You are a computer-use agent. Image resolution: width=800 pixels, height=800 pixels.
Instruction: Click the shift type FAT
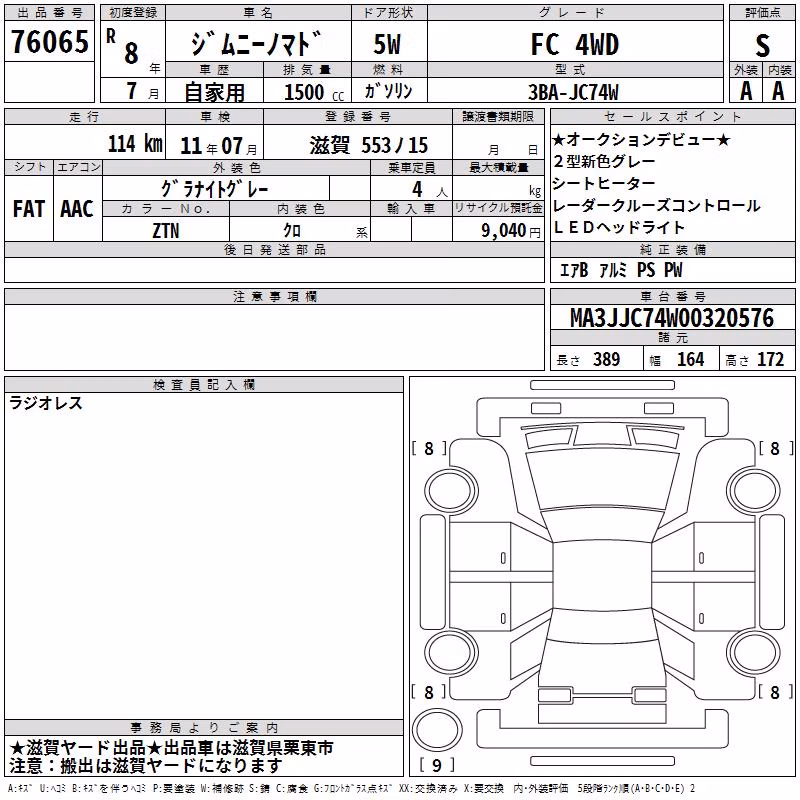pos(29,209)
